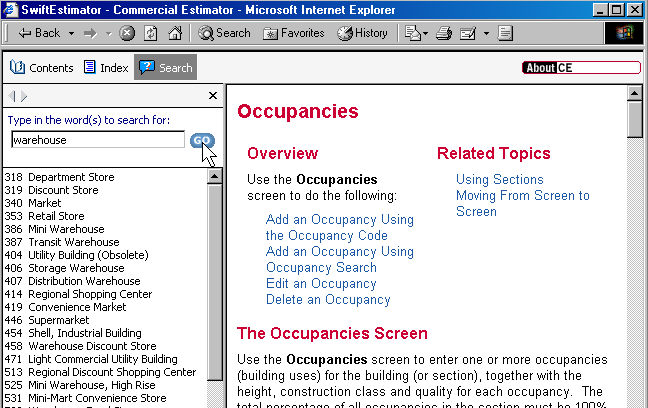Click the help content scrollbar thumb
This screenshot has height=408, width=648.
pos(634,119)
